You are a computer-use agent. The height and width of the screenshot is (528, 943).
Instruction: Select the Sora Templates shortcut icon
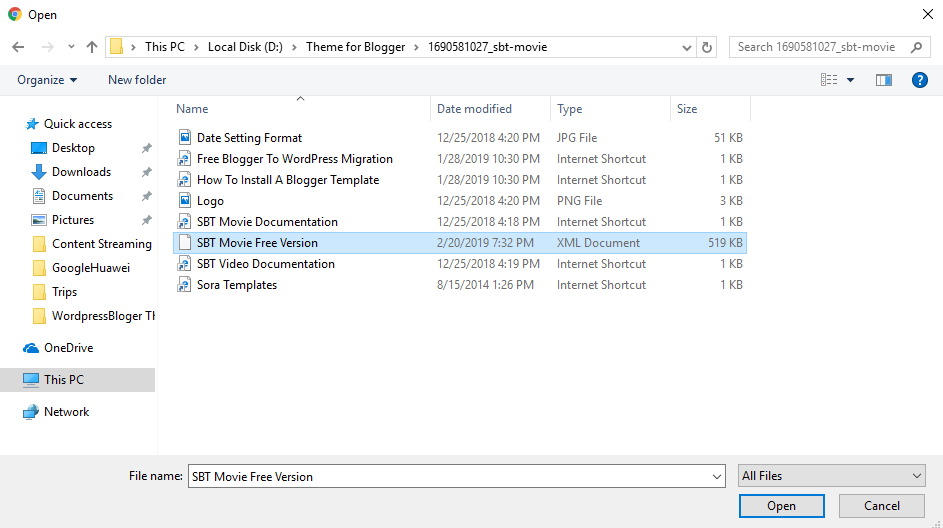185,285
